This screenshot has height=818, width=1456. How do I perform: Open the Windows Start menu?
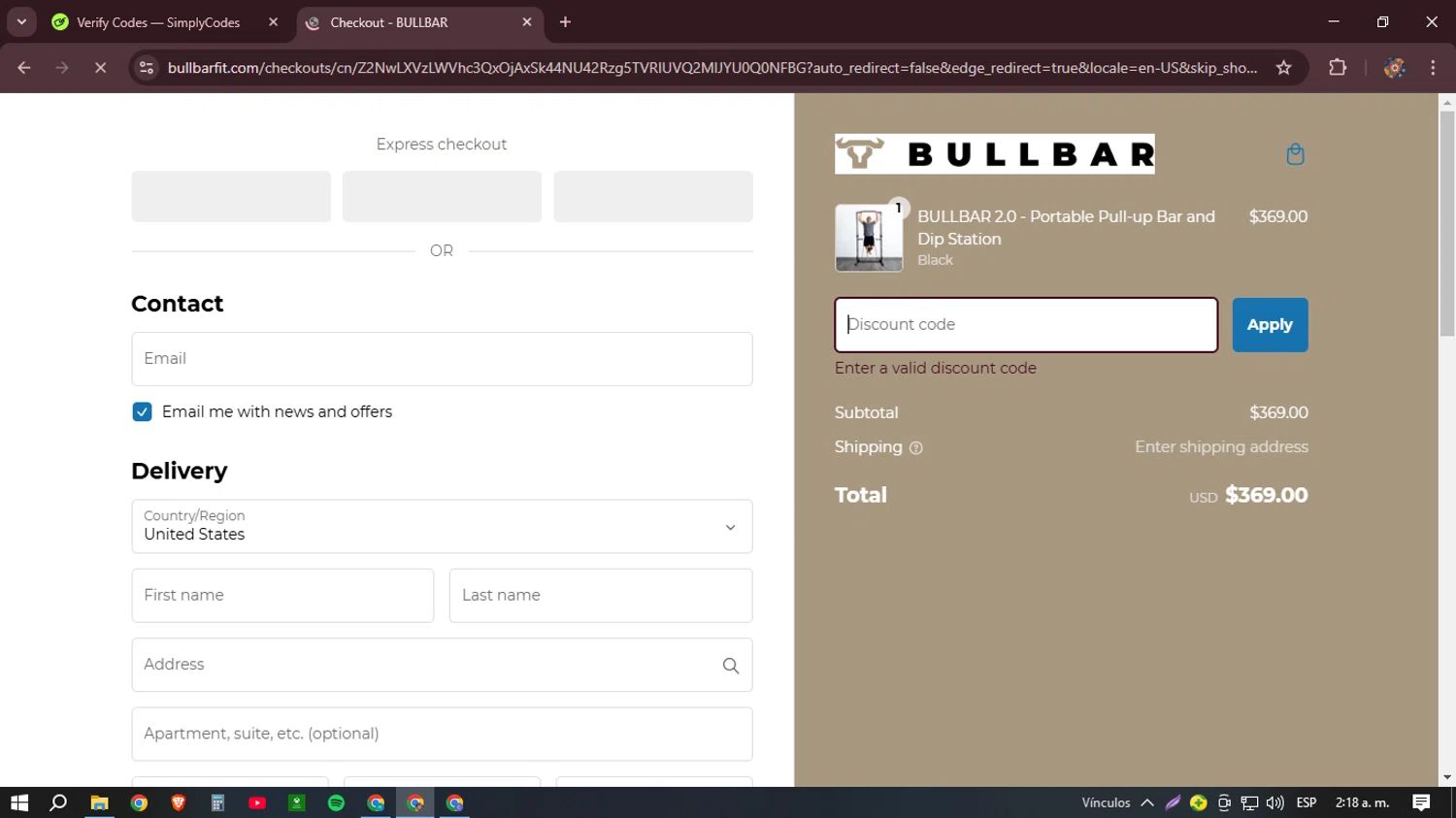[x=19, y=802]
